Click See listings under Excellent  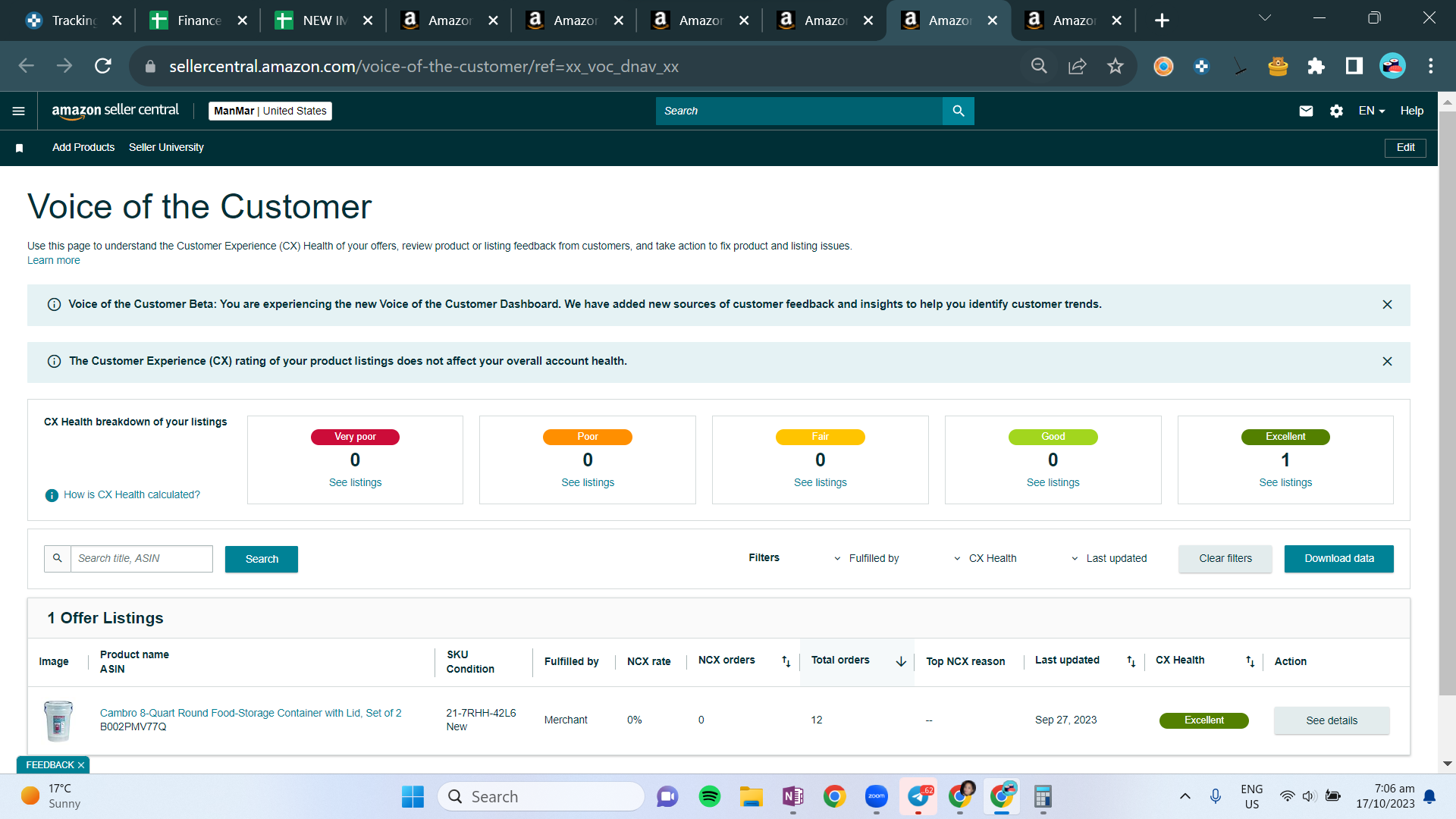click(x=1285, y=483)
